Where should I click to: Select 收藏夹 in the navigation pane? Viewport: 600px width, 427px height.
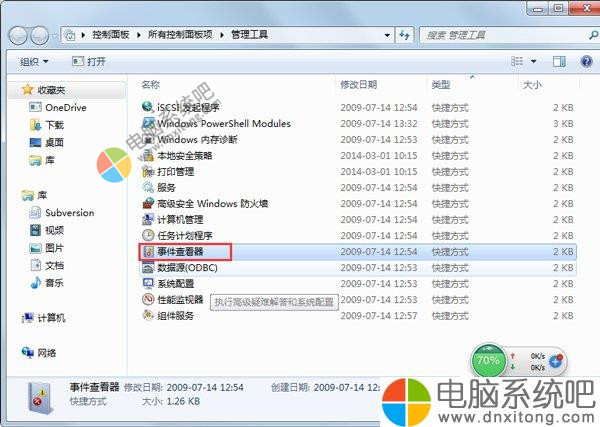point(51,90)
